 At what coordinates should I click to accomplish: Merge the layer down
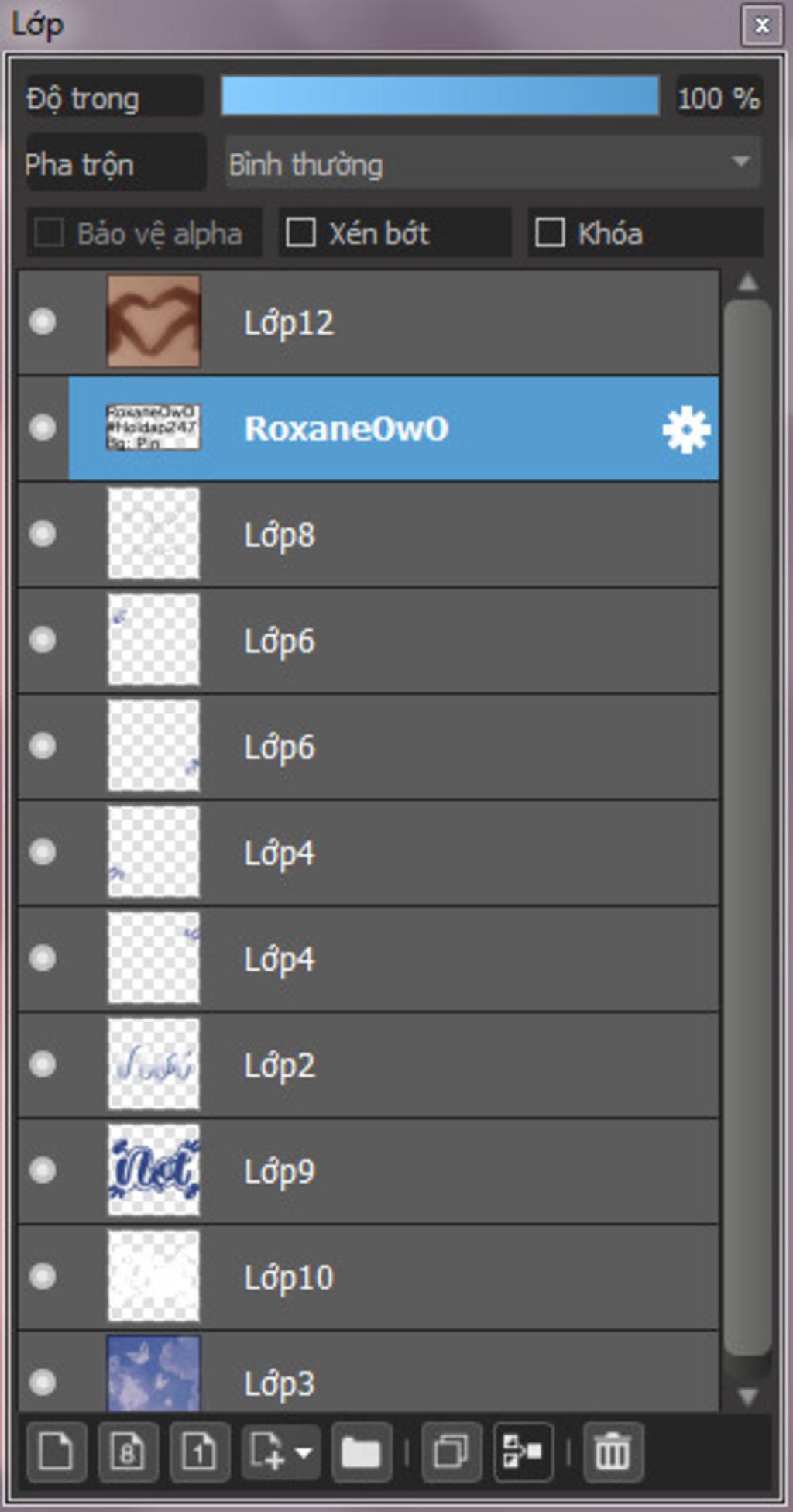click(x=523, y=1452)
